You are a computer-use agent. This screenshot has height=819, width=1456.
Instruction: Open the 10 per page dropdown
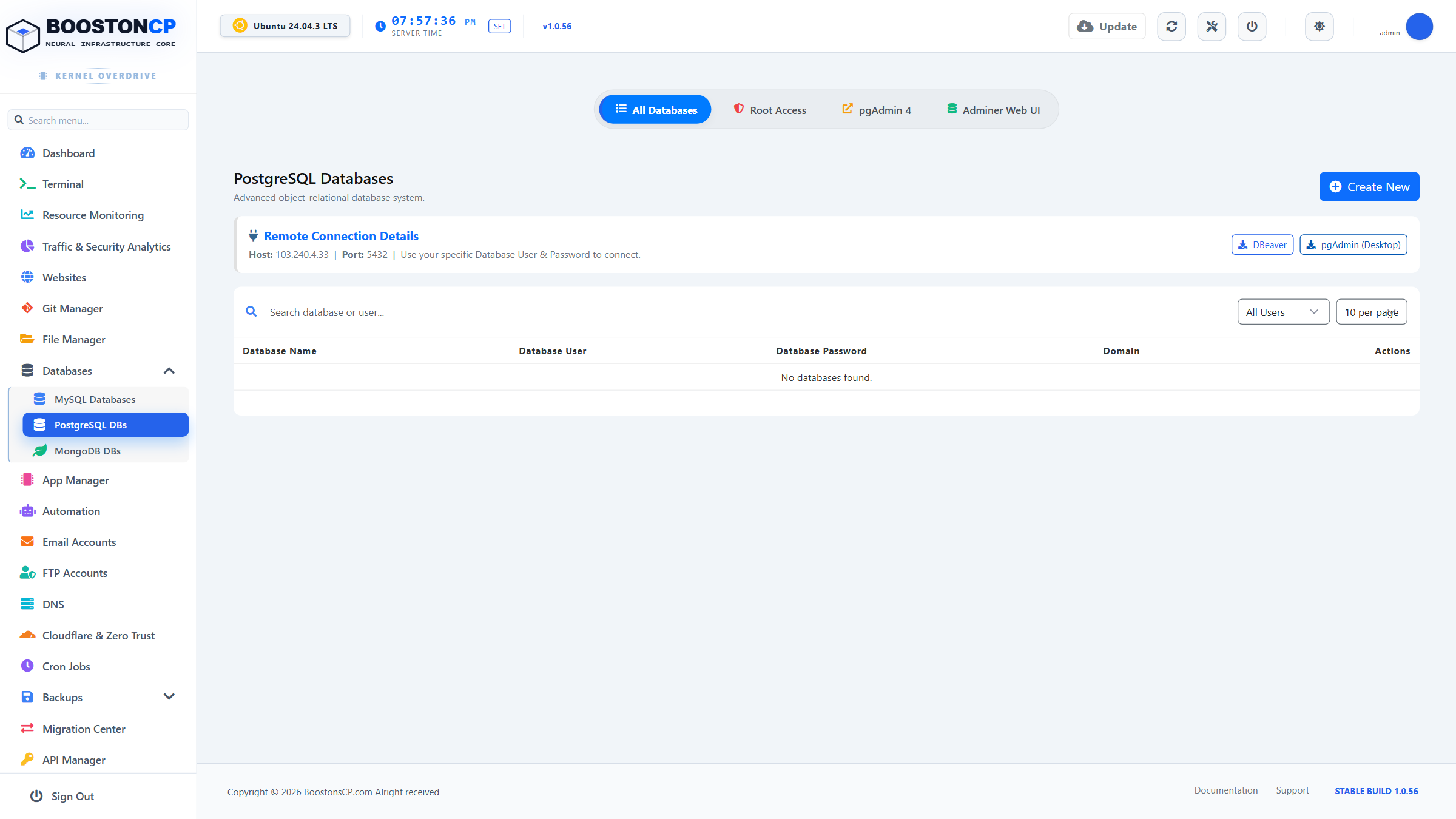coord(1371,312)
